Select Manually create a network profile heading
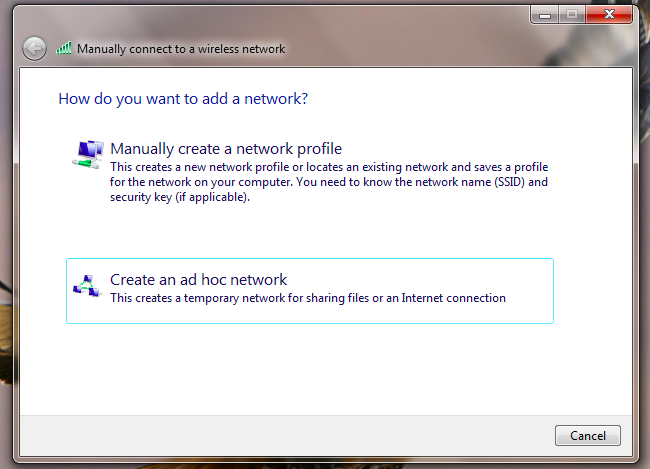 coord(226,149)
